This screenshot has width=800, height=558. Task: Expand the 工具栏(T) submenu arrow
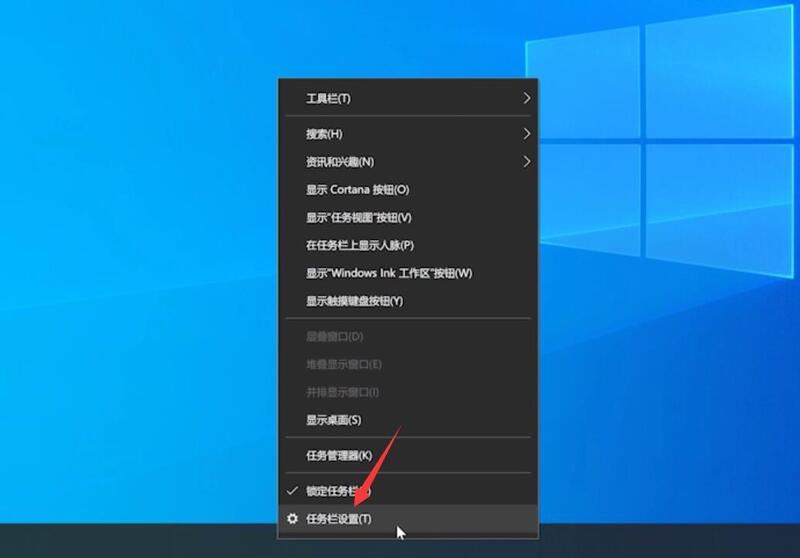(x=526, y=98)
